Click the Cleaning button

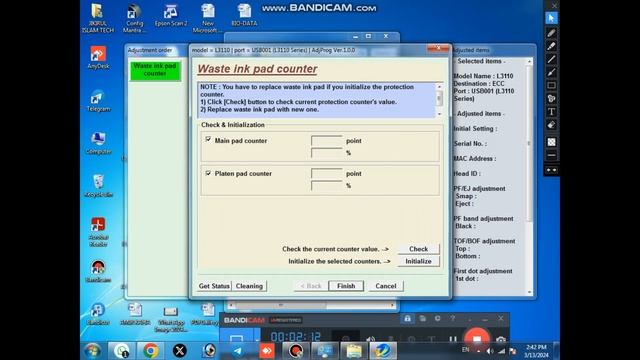(249, 286)
